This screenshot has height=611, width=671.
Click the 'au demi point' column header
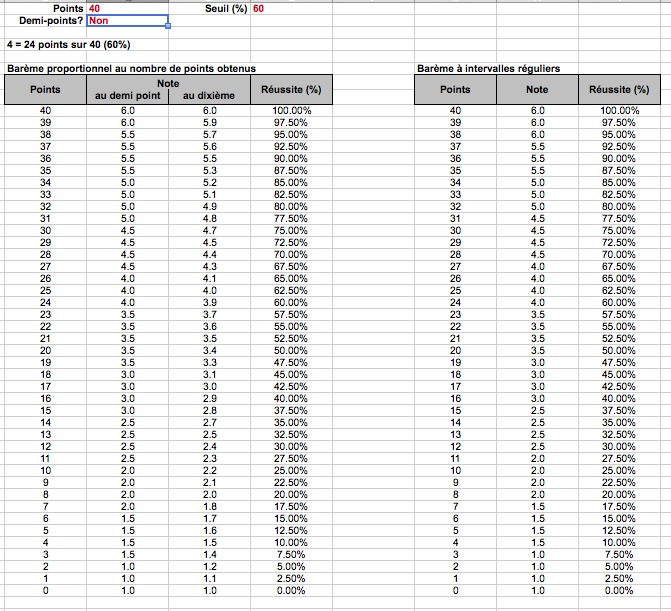(127, 96)
